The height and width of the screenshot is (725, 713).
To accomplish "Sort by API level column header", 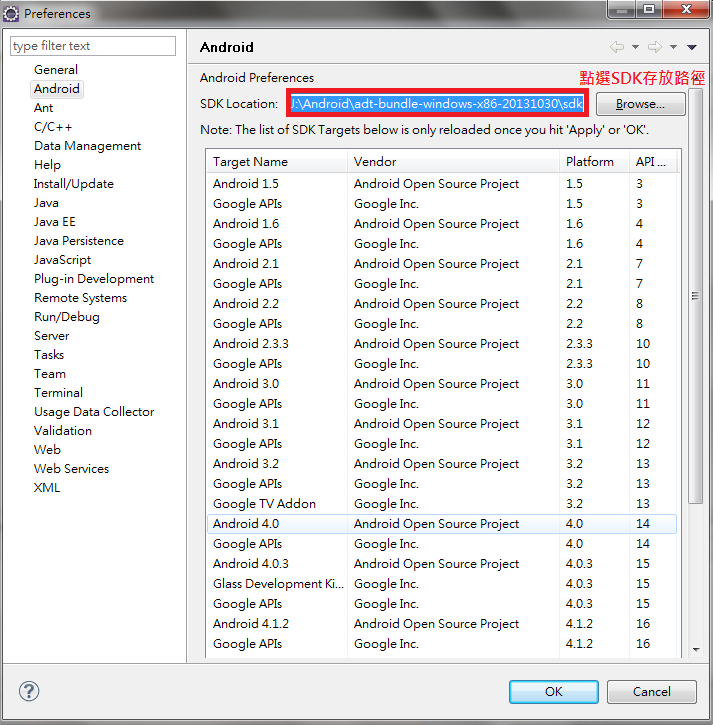I will click(x=653, y=161).
